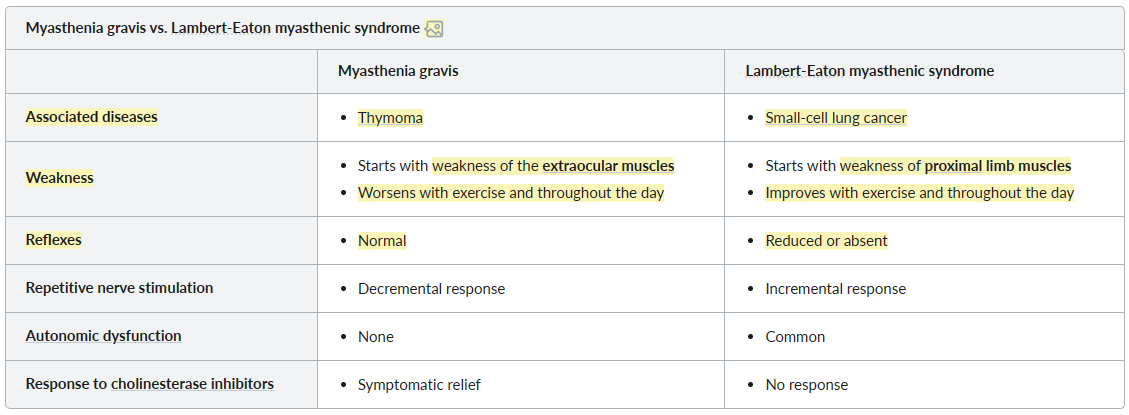Open Lambert-Eaton in the table title

click(x=221, y=28)
